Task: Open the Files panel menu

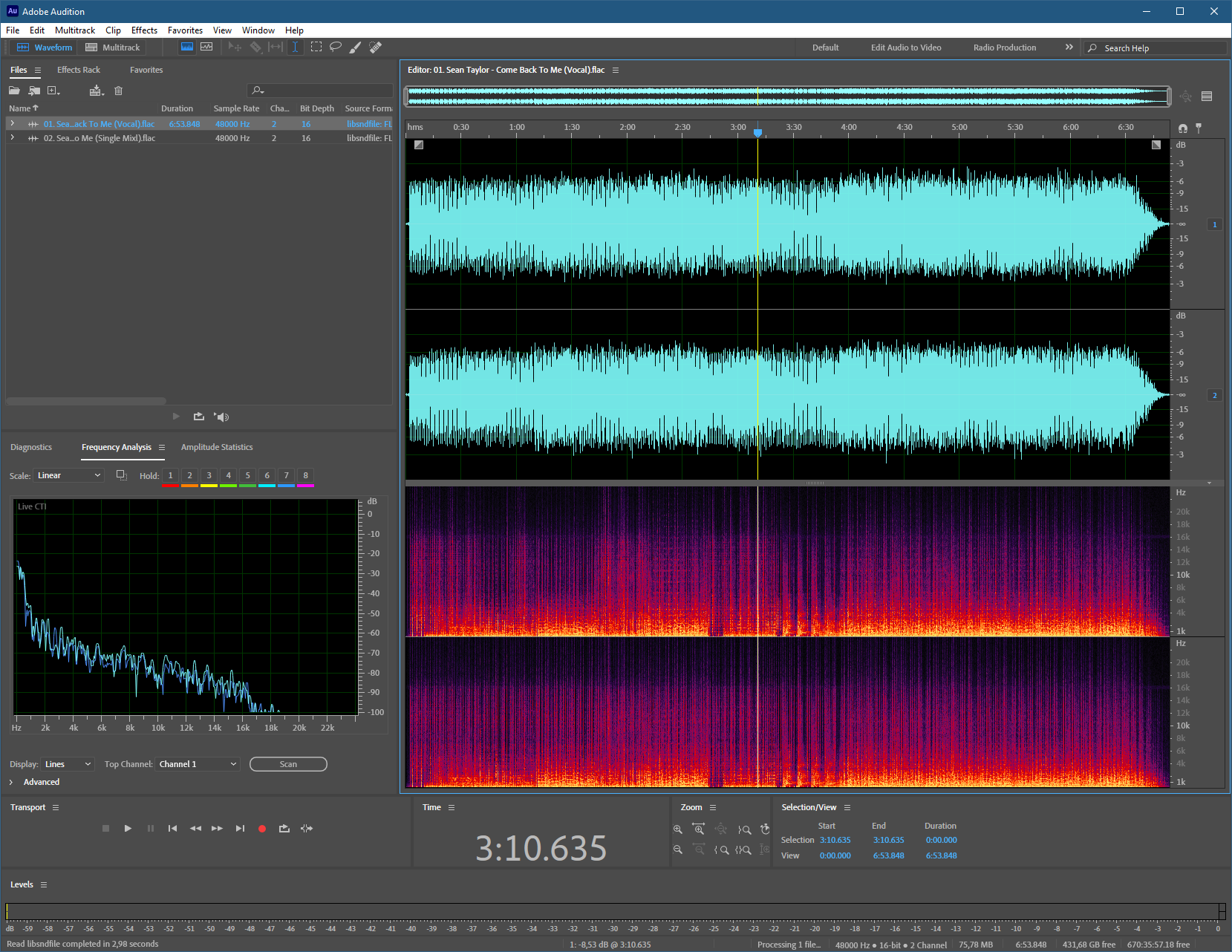Action: [38, 70]
